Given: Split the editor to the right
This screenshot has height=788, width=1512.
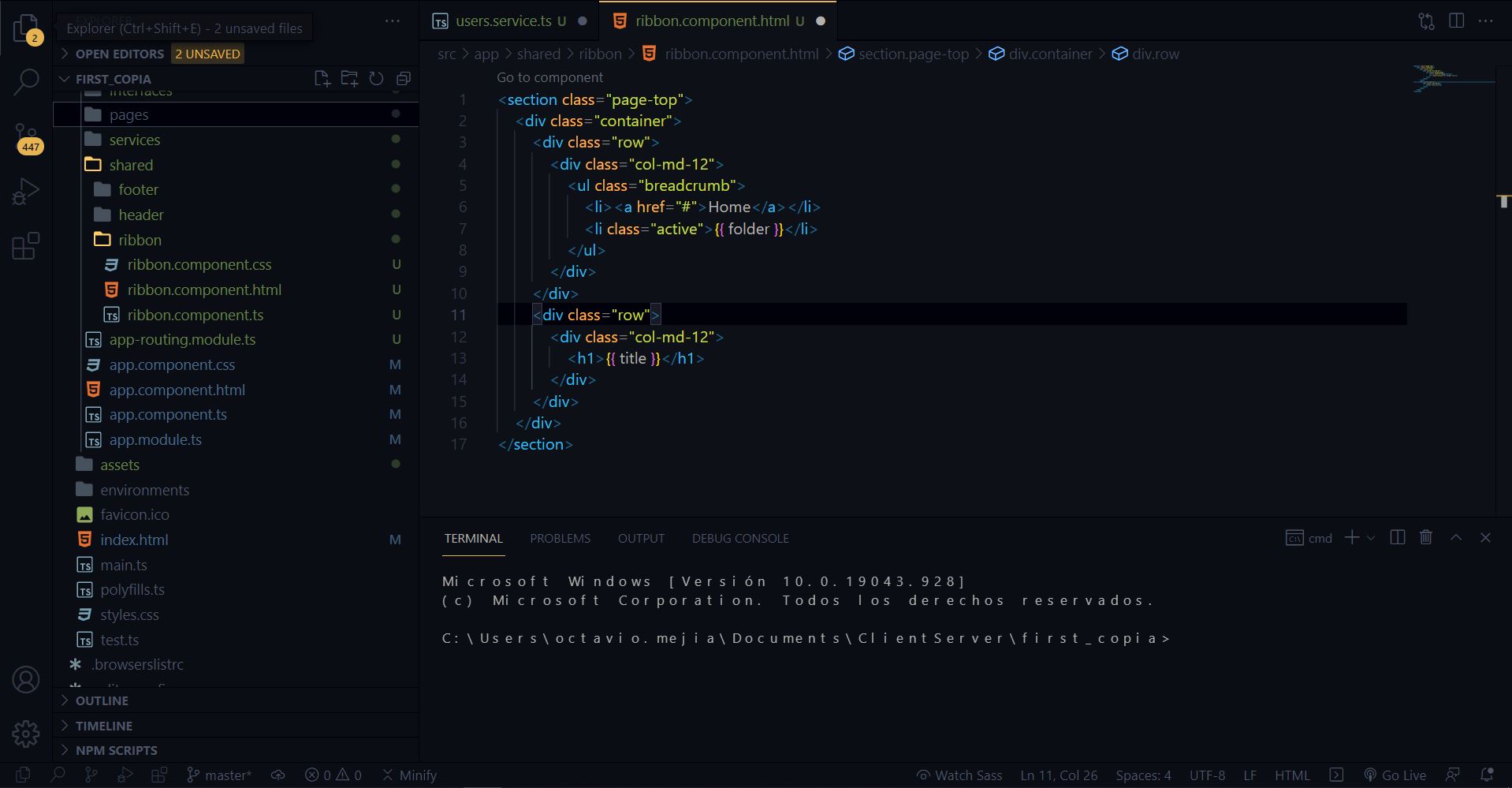Looking at the screenshot, I should pyautogui.click(x=1457, y=21).
